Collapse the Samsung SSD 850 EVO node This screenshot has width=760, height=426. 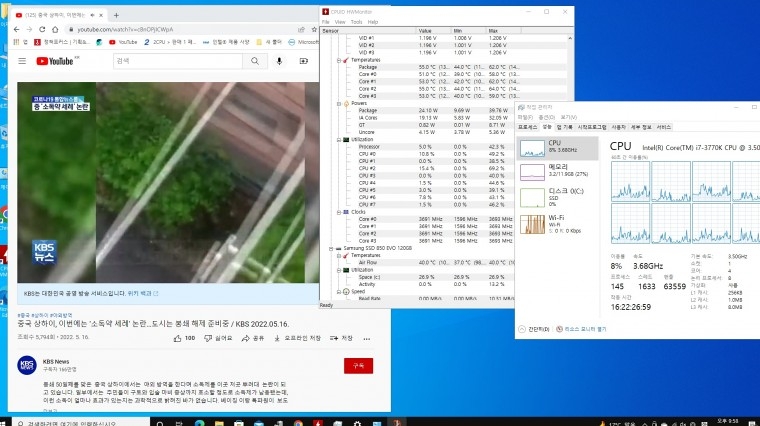[x=332, y=248]
